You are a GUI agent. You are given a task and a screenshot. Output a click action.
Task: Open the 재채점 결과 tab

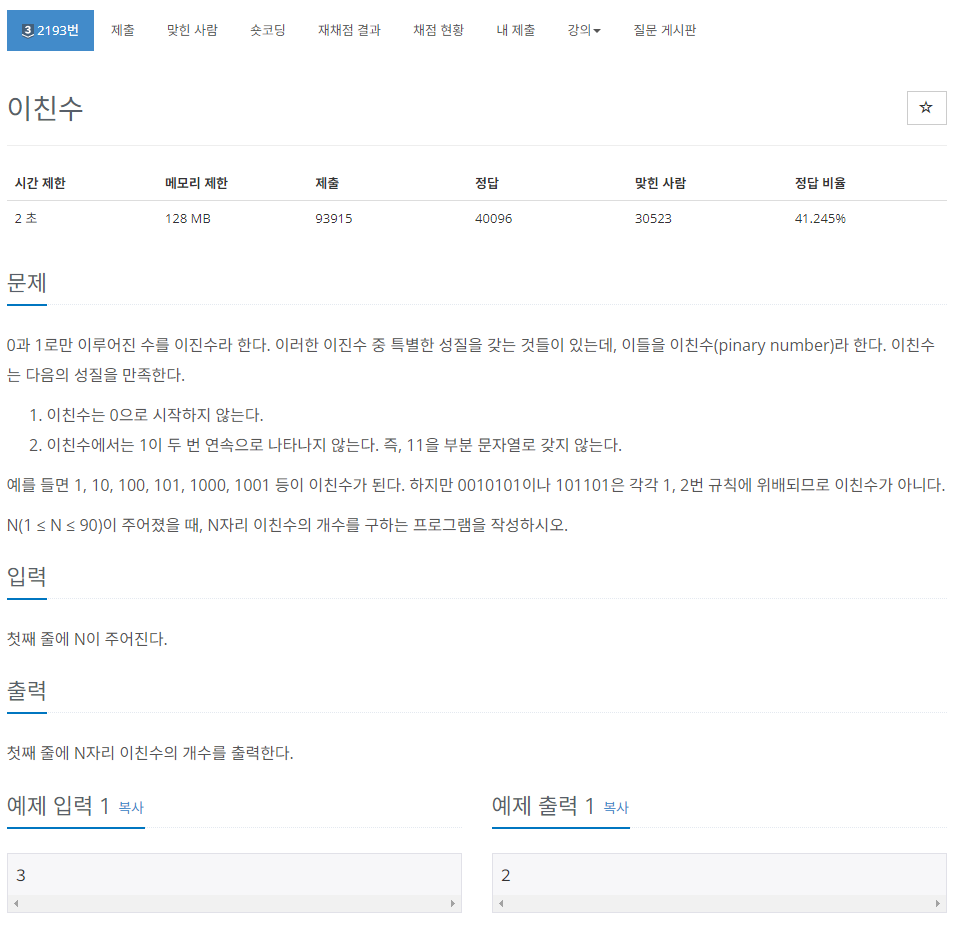point(349,31)
